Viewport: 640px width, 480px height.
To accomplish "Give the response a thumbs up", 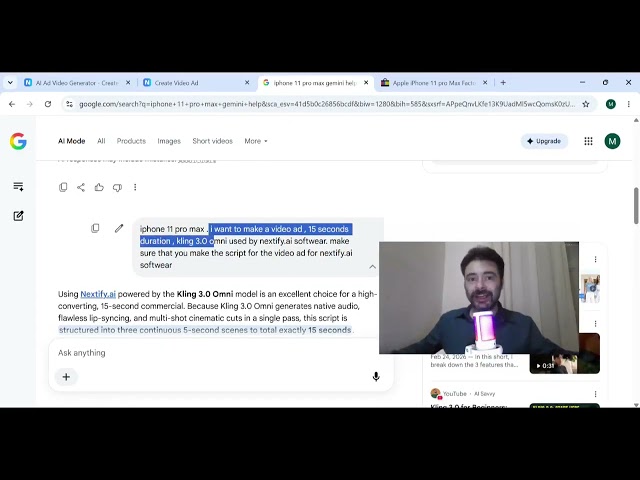I will tap(99, 187).
